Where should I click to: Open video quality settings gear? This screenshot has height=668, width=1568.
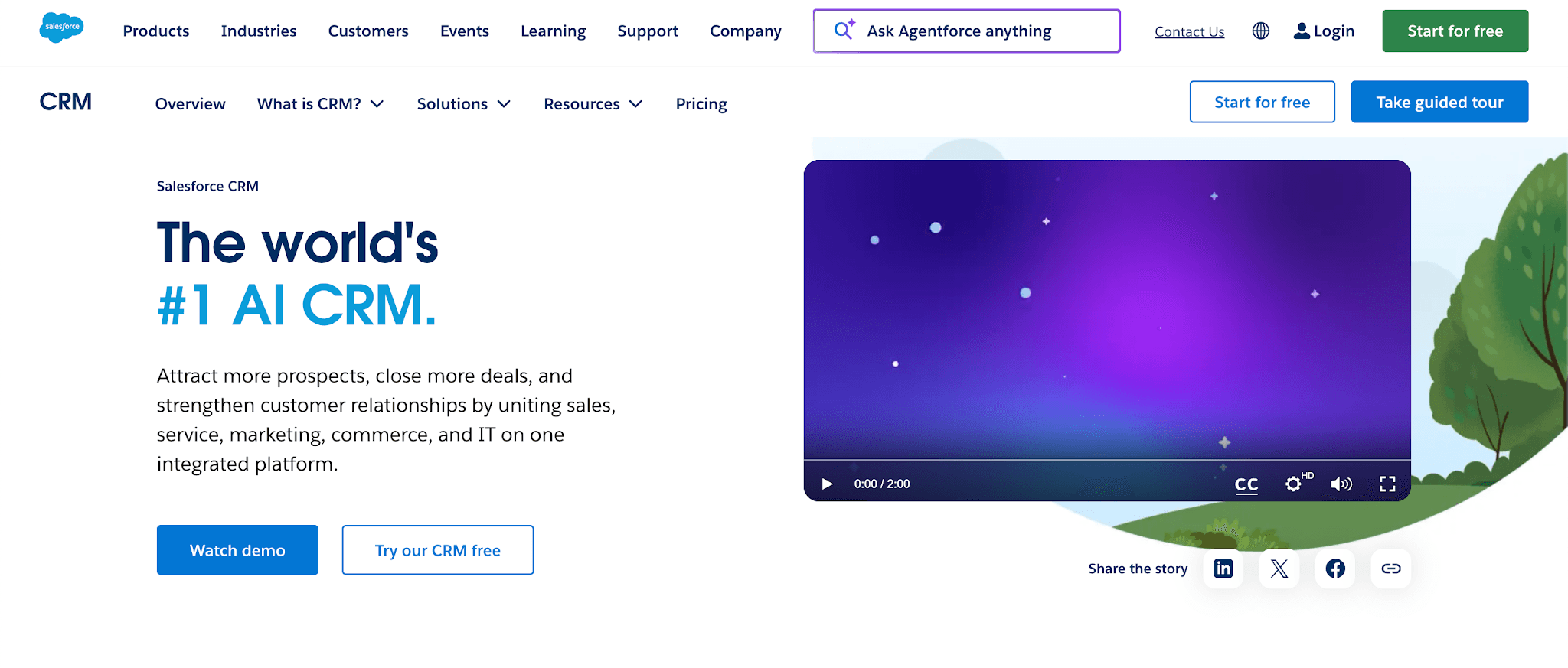[x=1294, y=484]
